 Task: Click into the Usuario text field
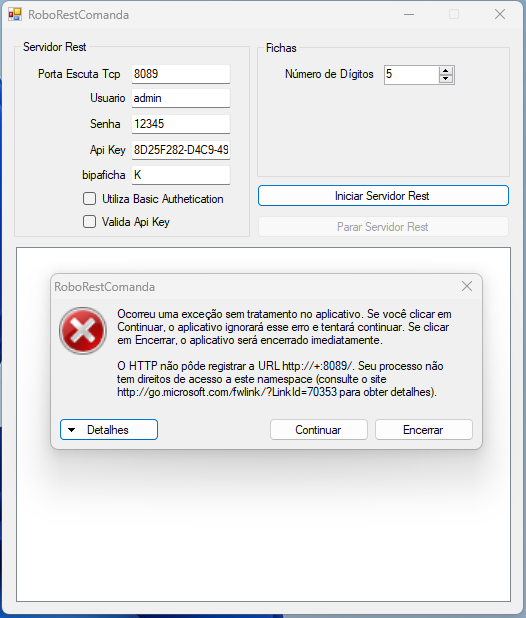[x=181, y=98]
